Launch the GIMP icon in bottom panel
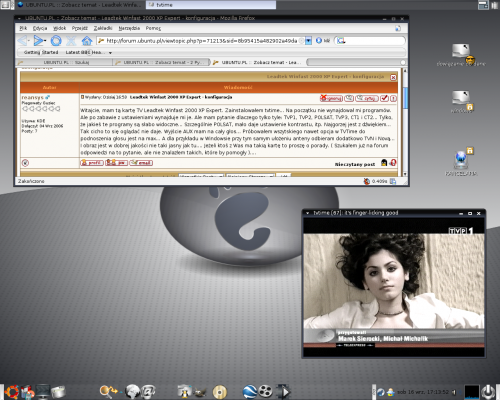The height and width of the screenshot is (400, 500). pos(201,392)
